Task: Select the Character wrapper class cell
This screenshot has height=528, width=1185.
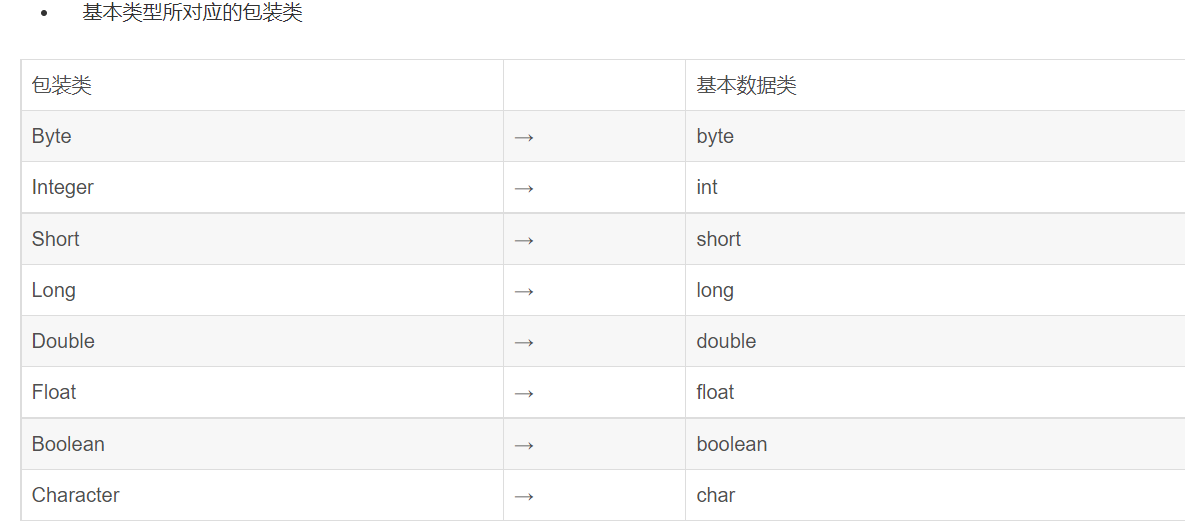Action: click(x=262, y=496)
